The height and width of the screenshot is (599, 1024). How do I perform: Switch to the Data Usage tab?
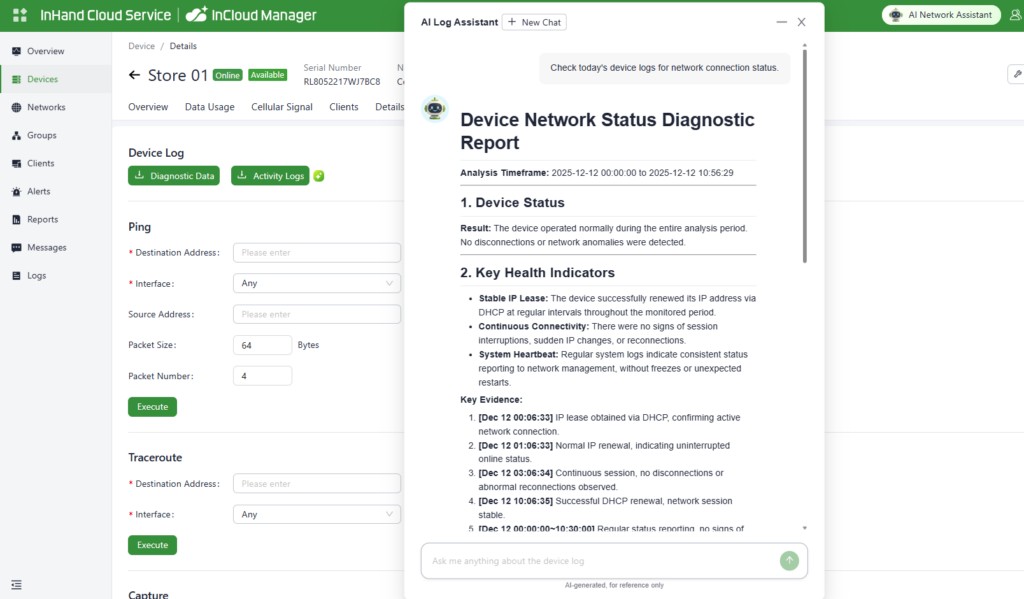click(x=209, y=107)
